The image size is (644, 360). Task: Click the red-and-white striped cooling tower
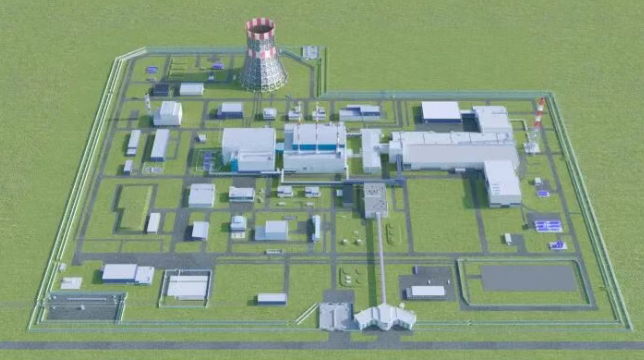pyautogui.click(x=263, y=54)
